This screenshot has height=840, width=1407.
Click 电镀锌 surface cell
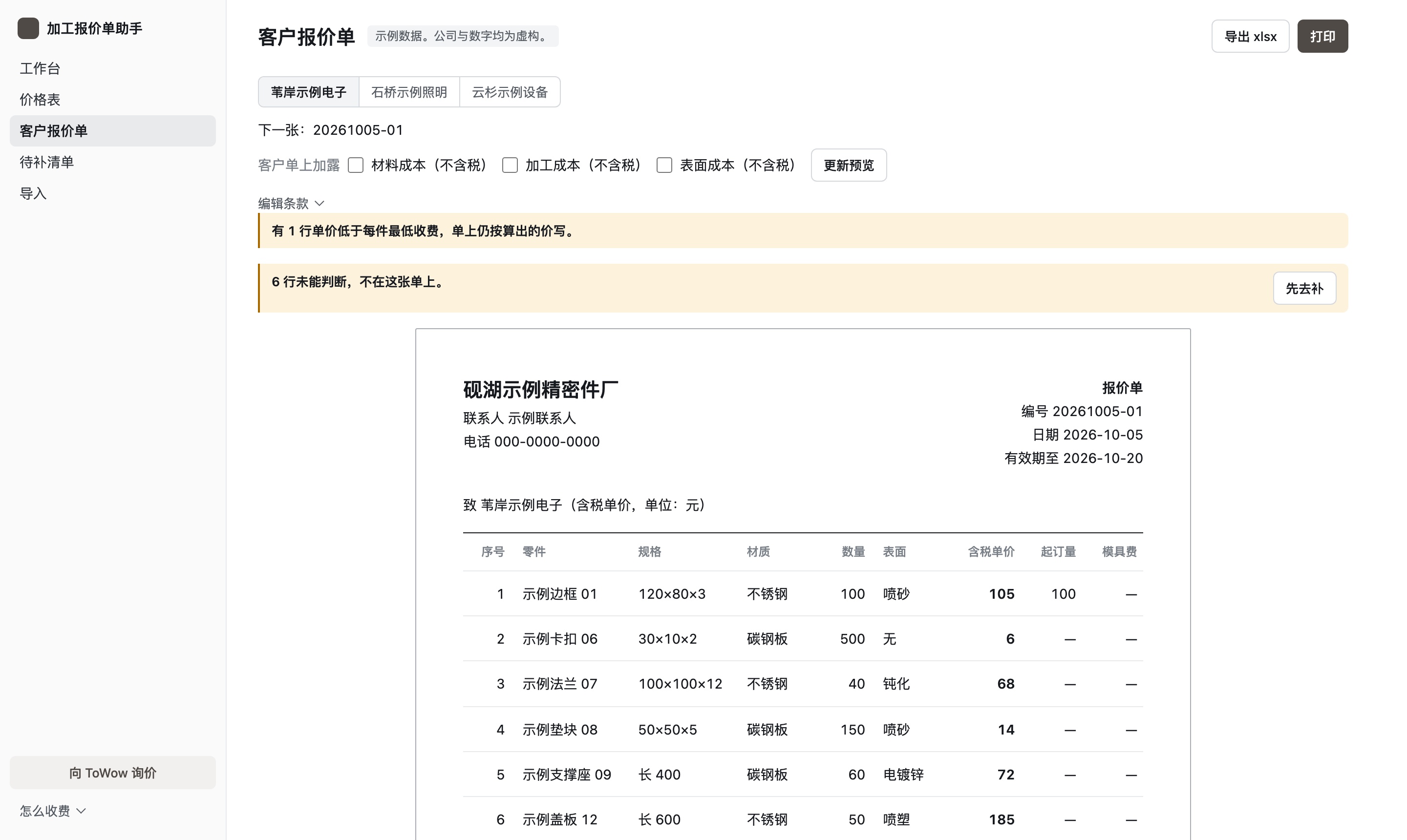click(903, 775)
